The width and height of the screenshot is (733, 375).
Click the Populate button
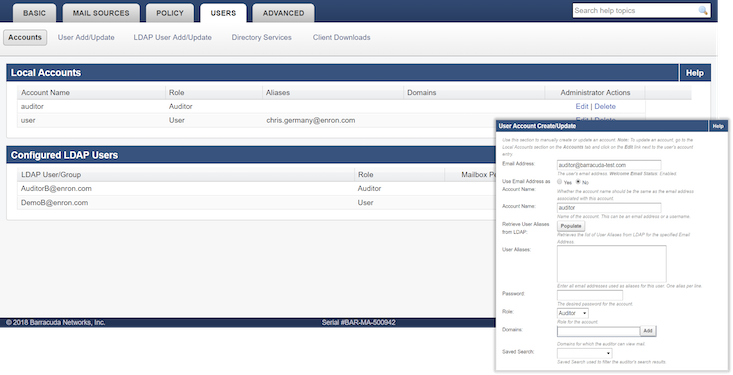point(571,226)
